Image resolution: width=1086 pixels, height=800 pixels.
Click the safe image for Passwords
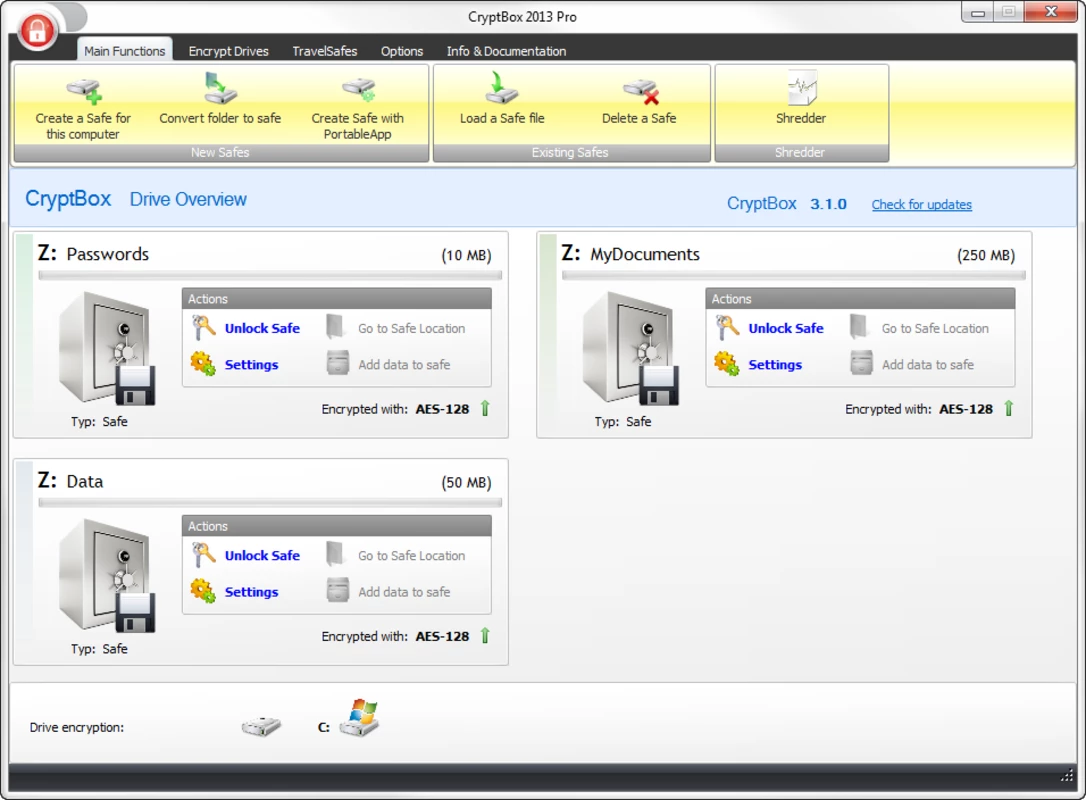107,348
